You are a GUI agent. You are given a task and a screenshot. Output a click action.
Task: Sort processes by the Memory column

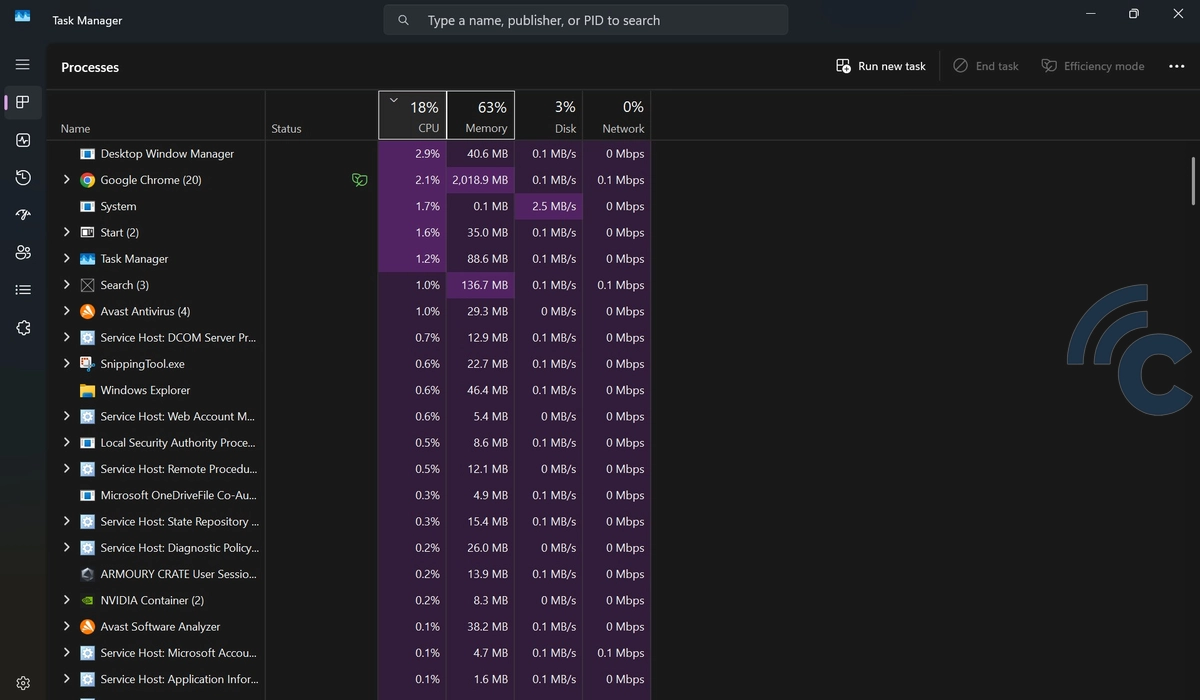point(481,116)
